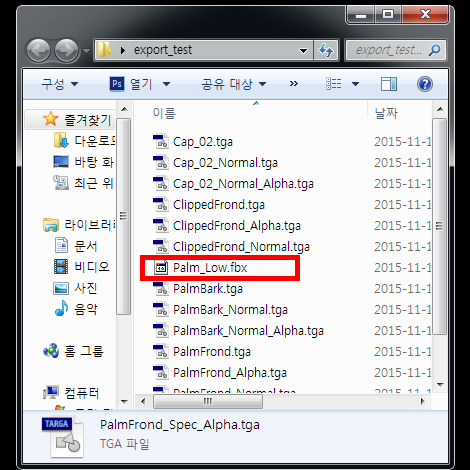Screen dimensions: 470x470
Task: Click the tga icon beside PalmBark.tga
Action: pyautogui.click(x=161, y=288)
